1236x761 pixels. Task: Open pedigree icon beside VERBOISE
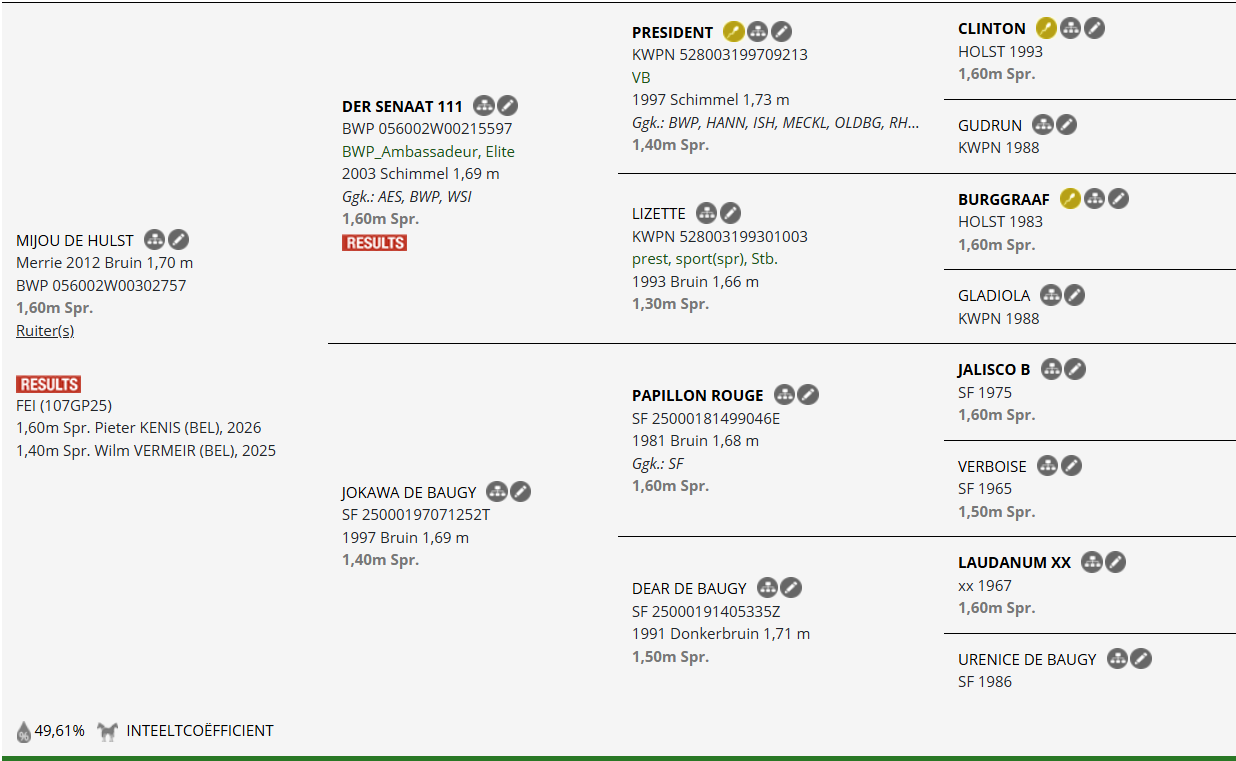[x=1047, y=466]
